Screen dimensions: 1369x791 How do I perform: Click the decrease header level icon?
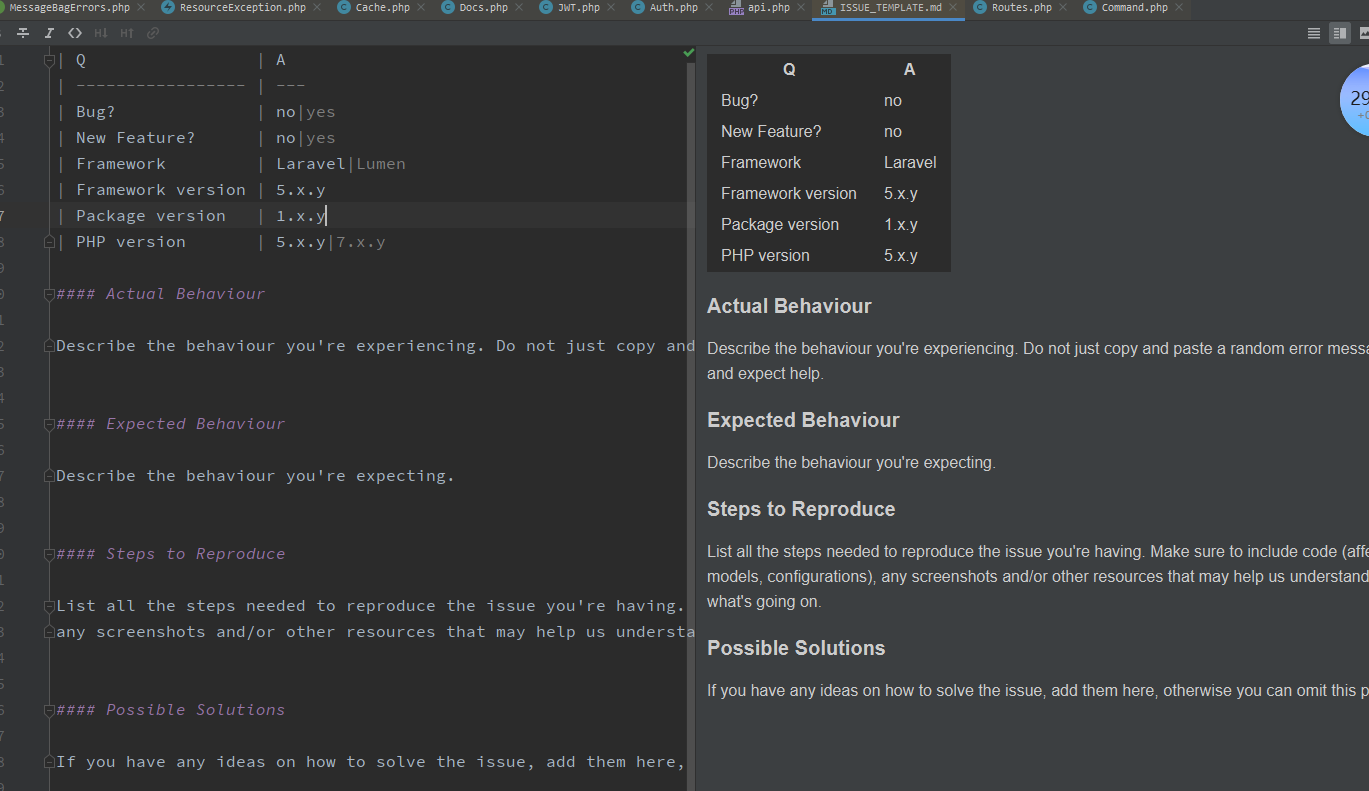[100, 33]
